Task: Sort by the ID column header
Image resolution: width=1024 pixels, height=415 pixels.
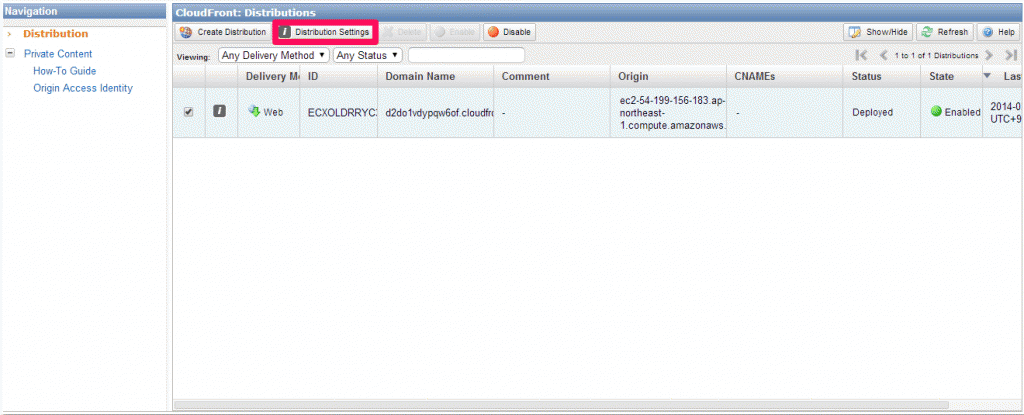Action: tap(339, 76)
